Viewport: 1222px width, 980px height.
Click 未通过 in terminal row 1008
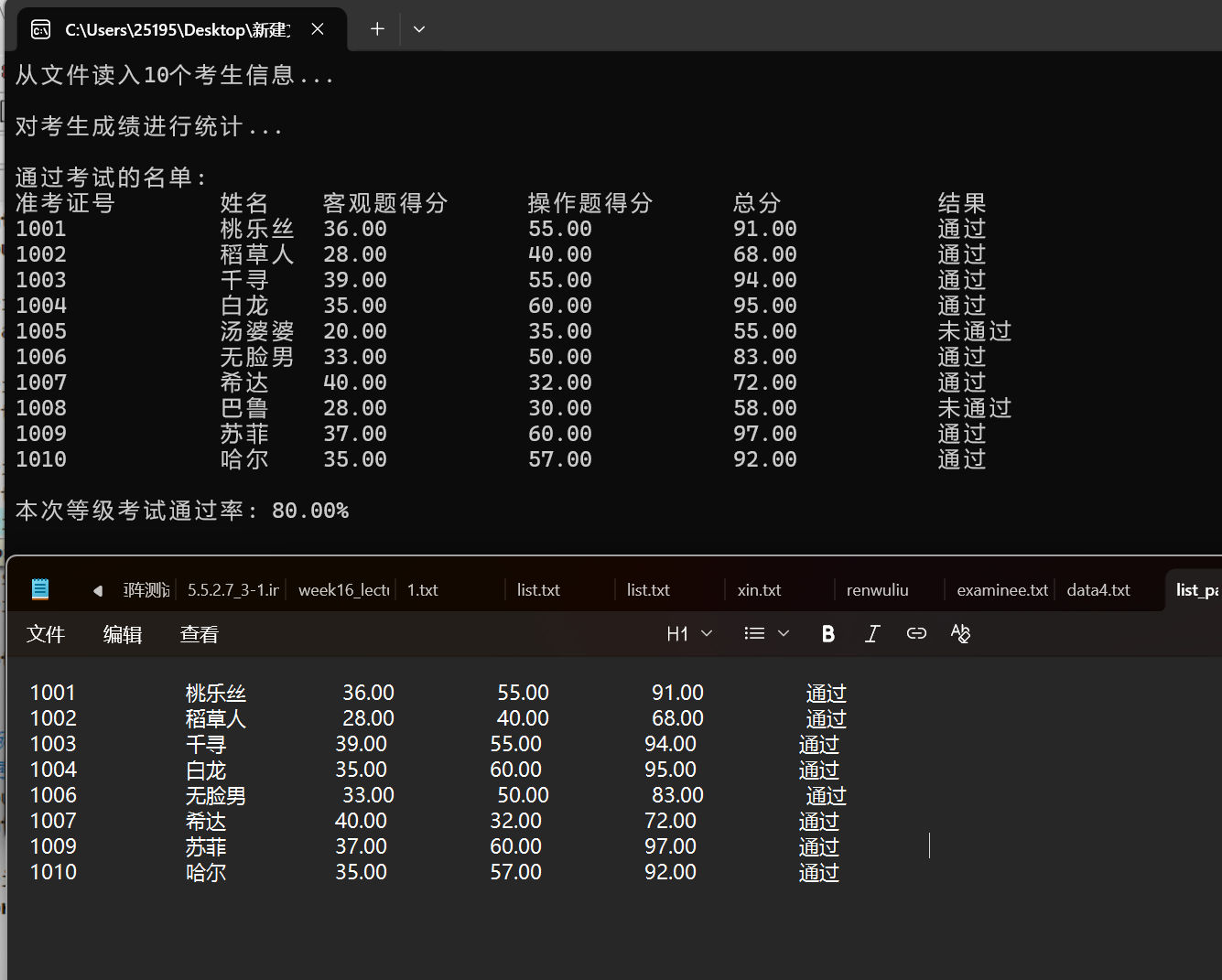975,408
